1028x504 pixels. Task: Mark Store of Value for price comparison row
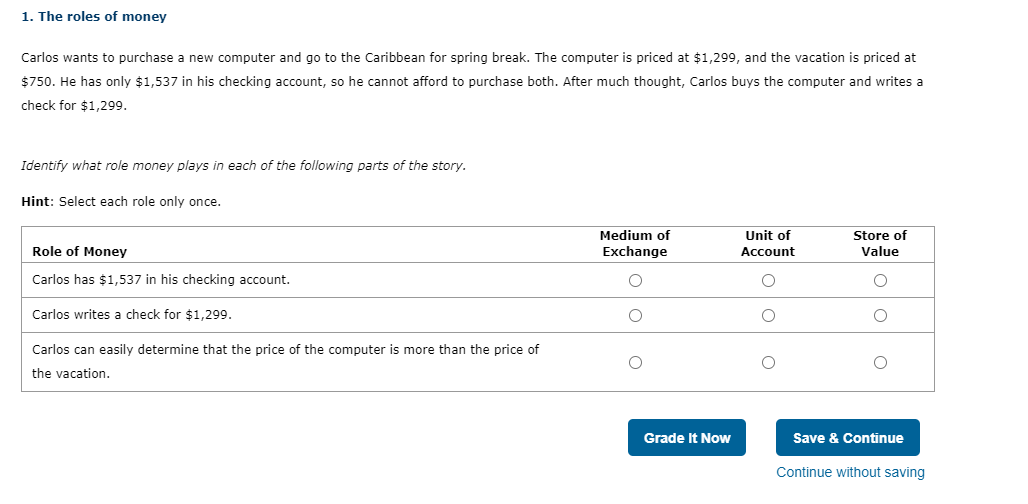[880, 362]
